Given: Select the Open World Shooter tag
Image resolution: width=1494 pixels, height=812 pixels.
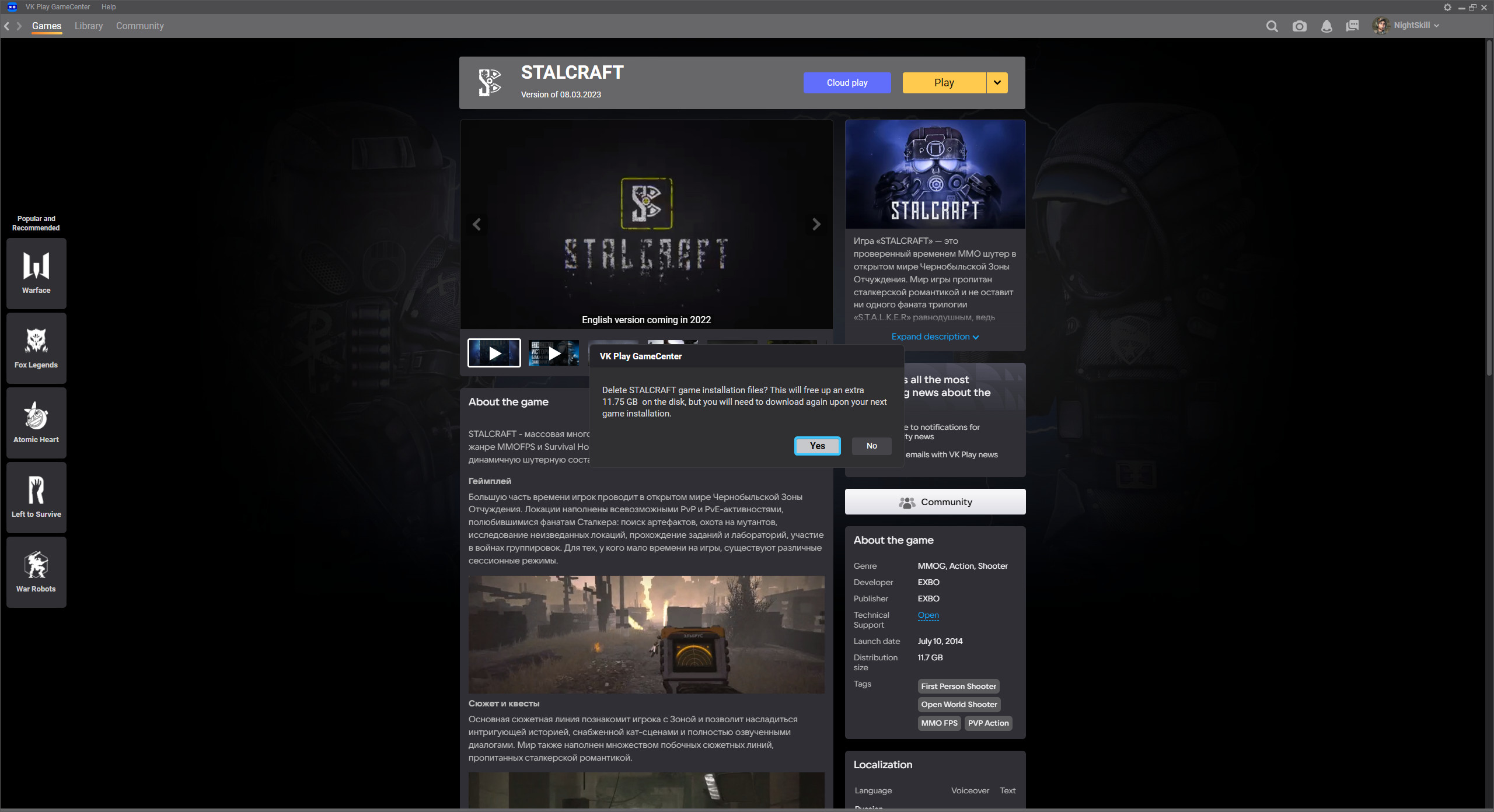Looking at the screenshot, I should (959, 705).
